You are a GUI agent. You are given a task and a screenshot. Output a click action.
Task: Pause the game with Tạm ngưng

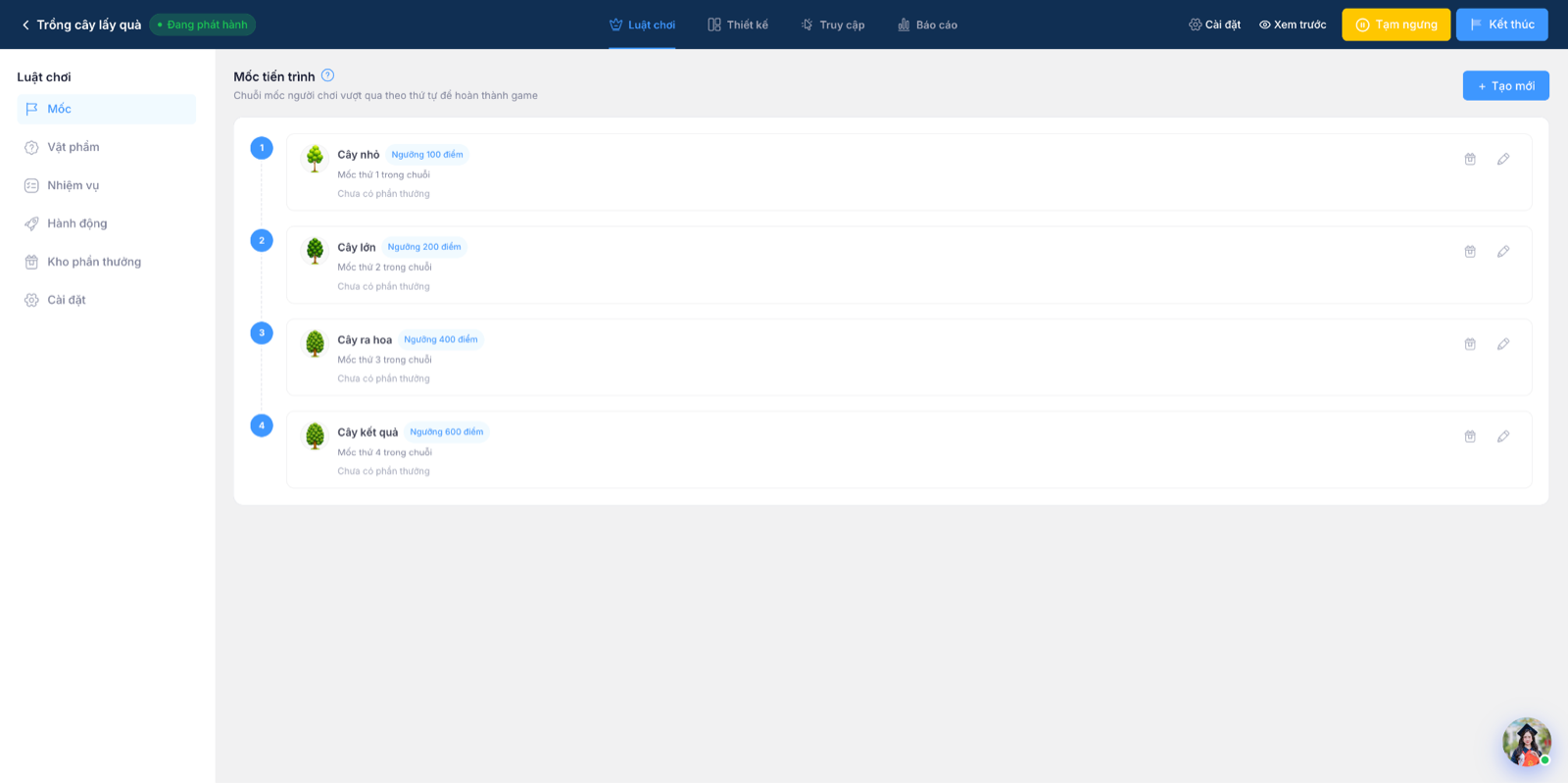[x=1396, y=24]
